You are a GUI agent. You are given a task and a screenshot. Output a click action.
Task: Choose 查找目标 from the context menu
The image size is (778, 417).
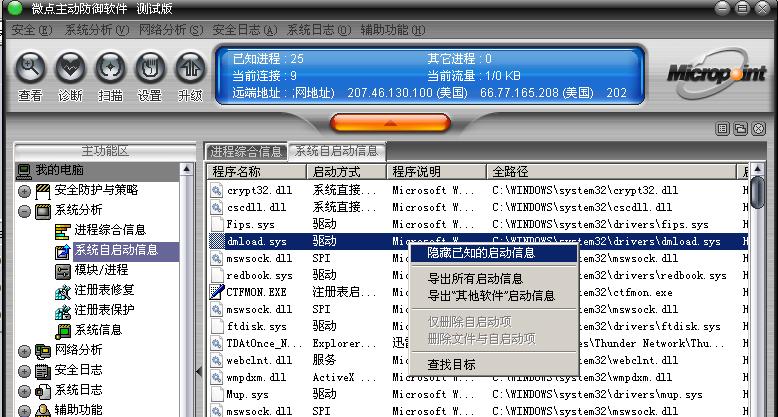494,365
